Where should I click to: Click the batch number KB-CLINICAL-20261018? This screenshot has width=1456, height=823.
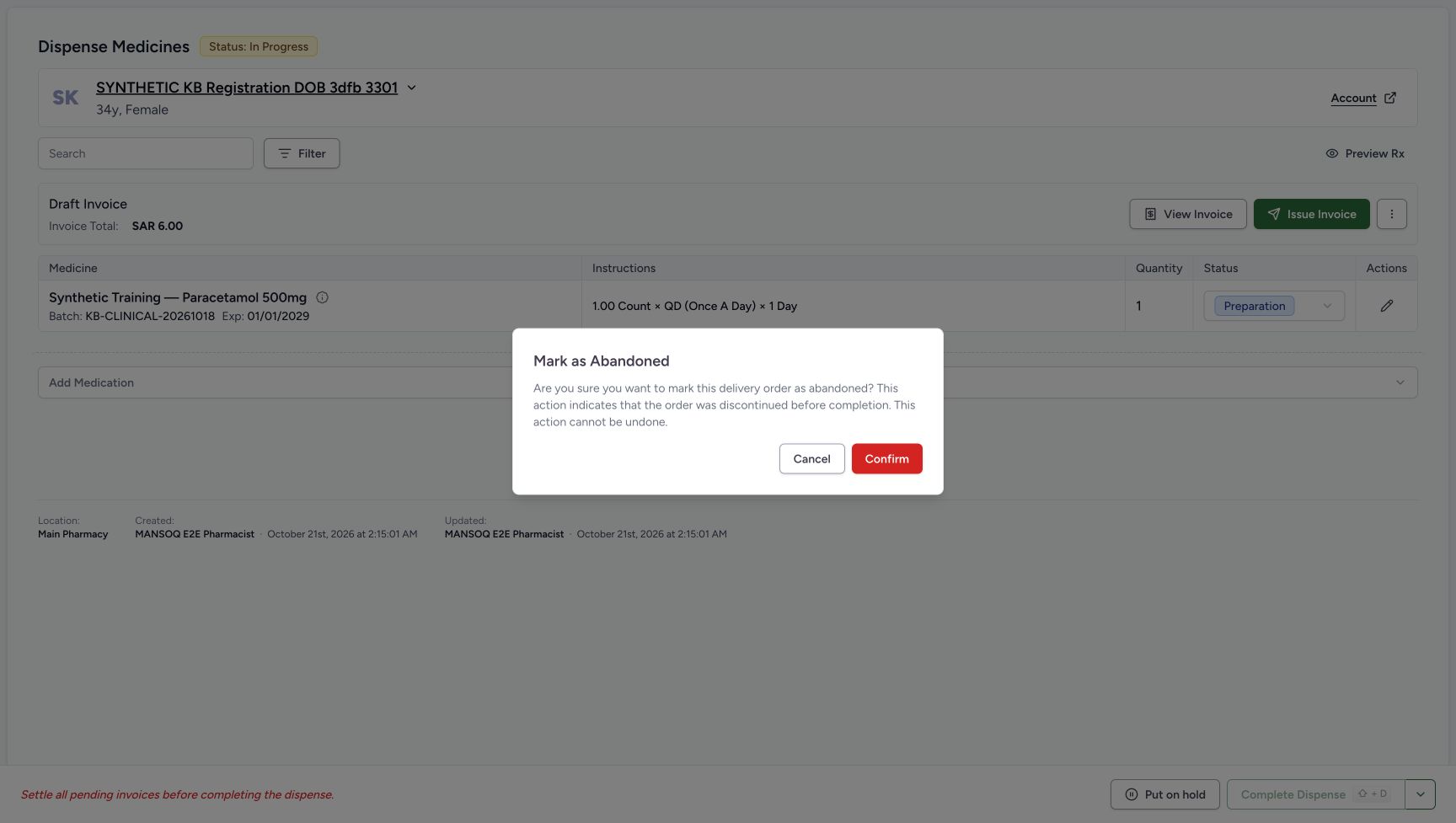pos(150,316)
